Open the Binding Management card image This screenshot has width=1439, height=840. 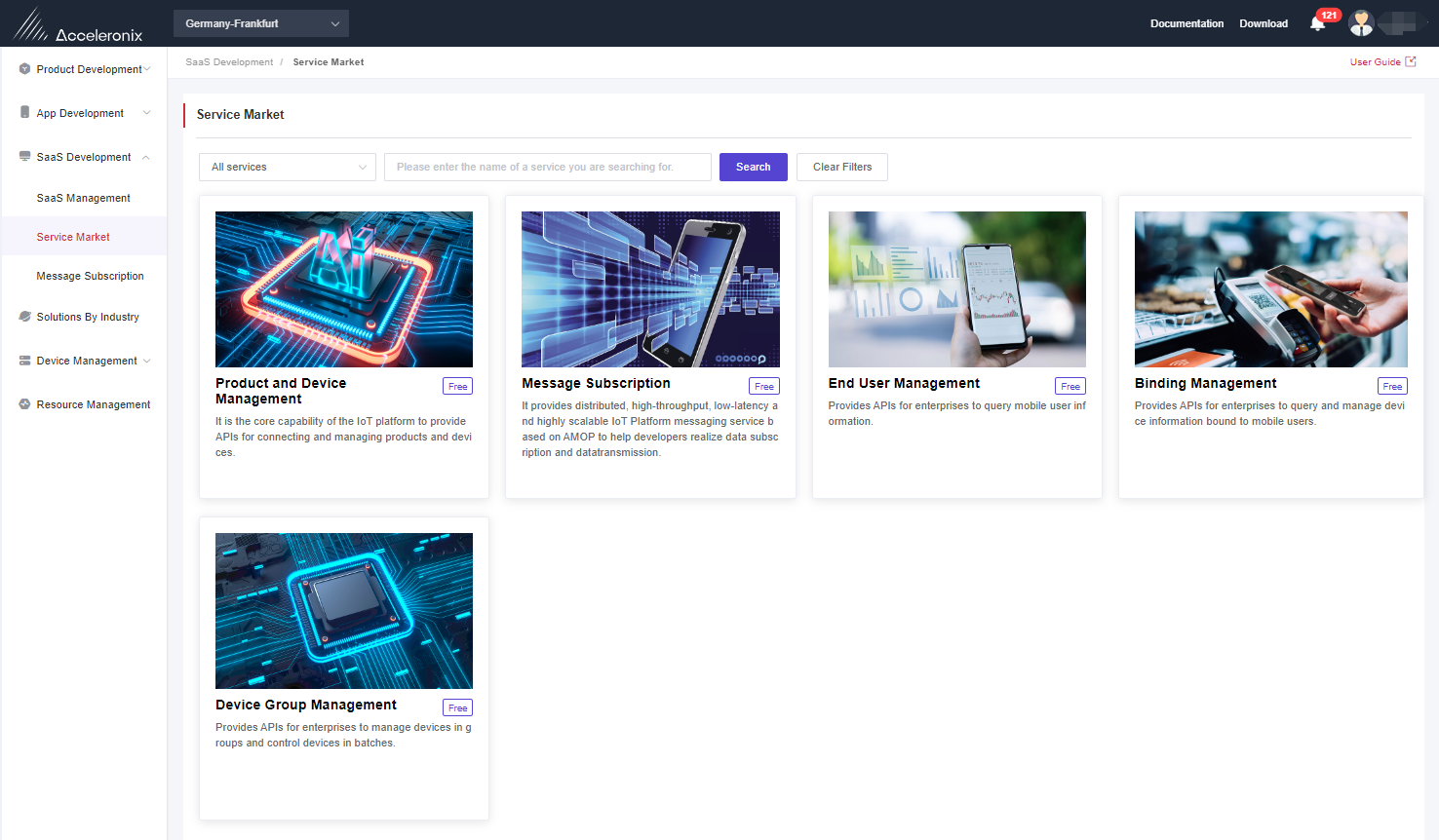(1271, 289)
